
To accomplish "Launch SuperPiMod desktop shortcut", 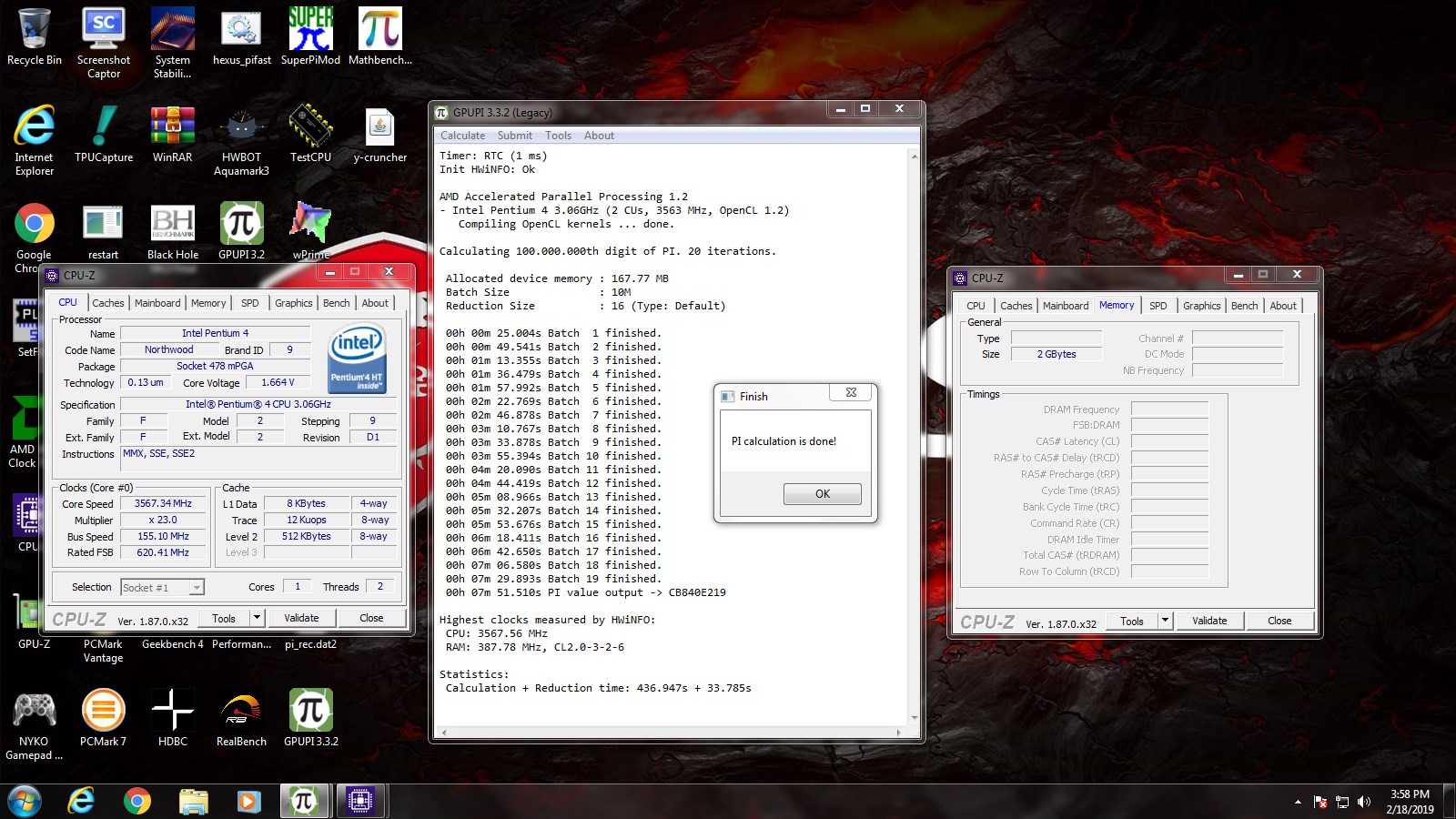I will click(310, 38).
